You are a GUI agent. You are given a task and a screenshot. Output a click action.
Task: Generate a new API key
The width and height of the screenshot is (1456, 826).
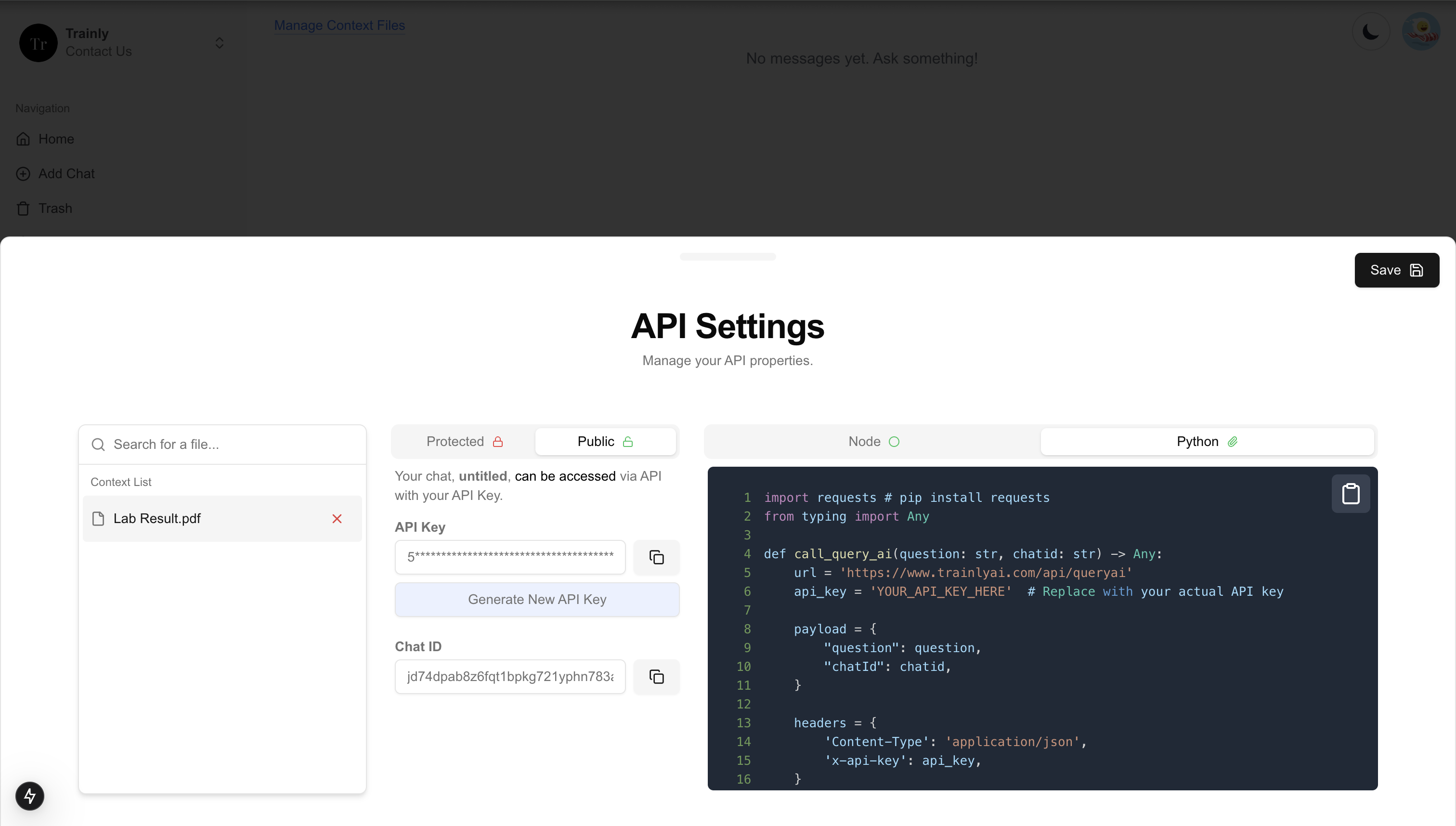[536, 599]
